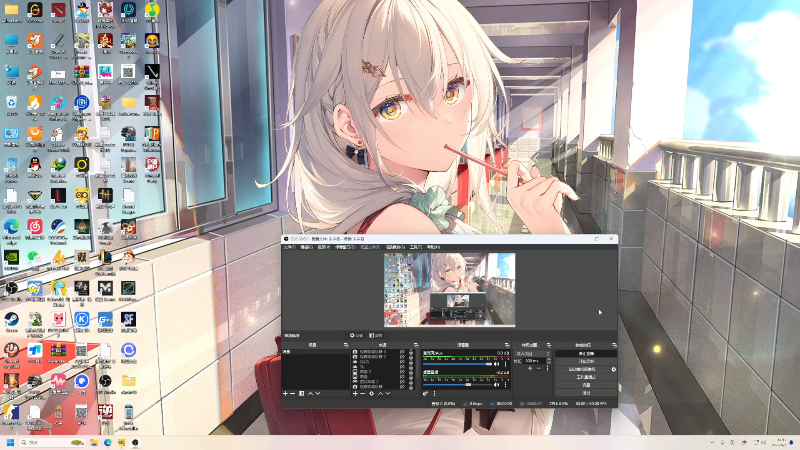Open source properties gear in Sources dock
The height and width of the screenshot is (450, 800).
[371, 393]
